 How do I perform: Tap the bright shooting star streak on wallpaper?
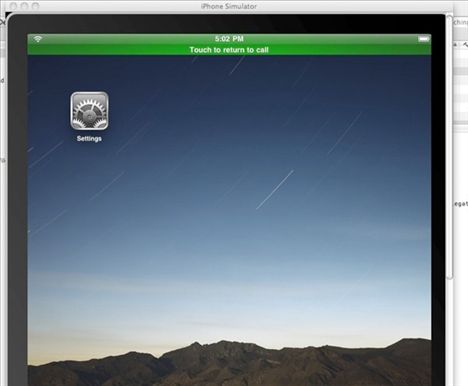(x=275, y=190)
